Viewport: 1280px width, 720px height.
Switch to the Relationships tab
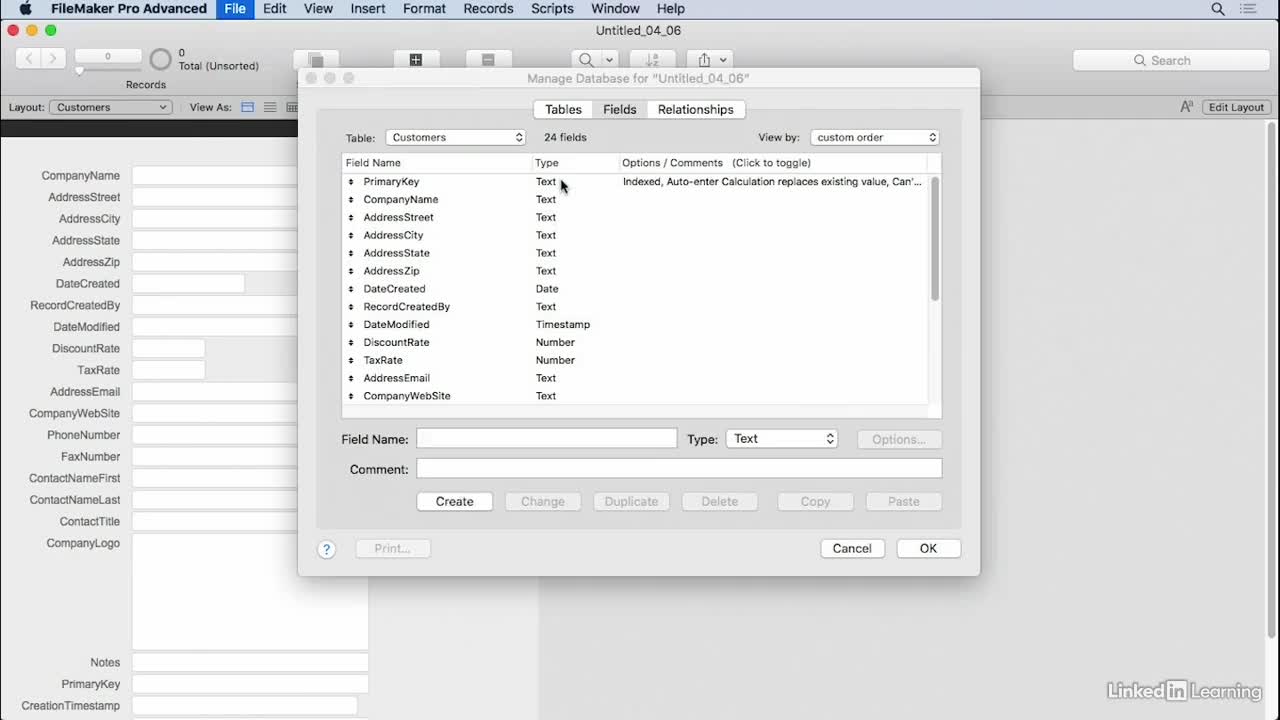695,110
